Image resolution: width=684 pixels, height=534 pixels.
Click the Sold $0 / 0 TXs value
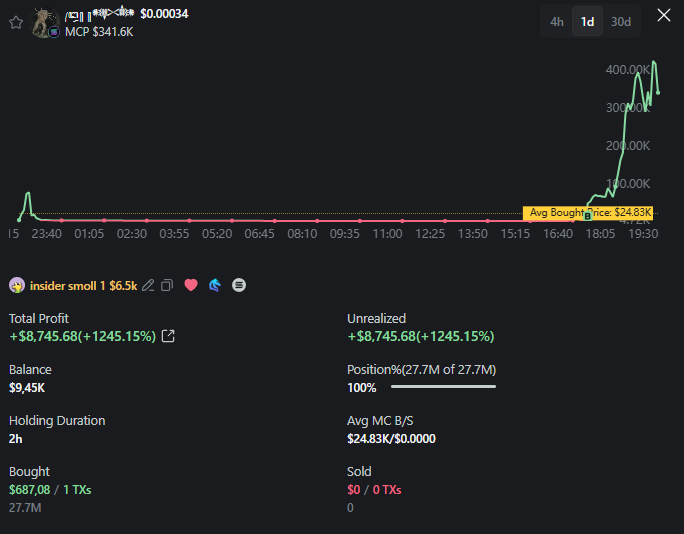374,490
